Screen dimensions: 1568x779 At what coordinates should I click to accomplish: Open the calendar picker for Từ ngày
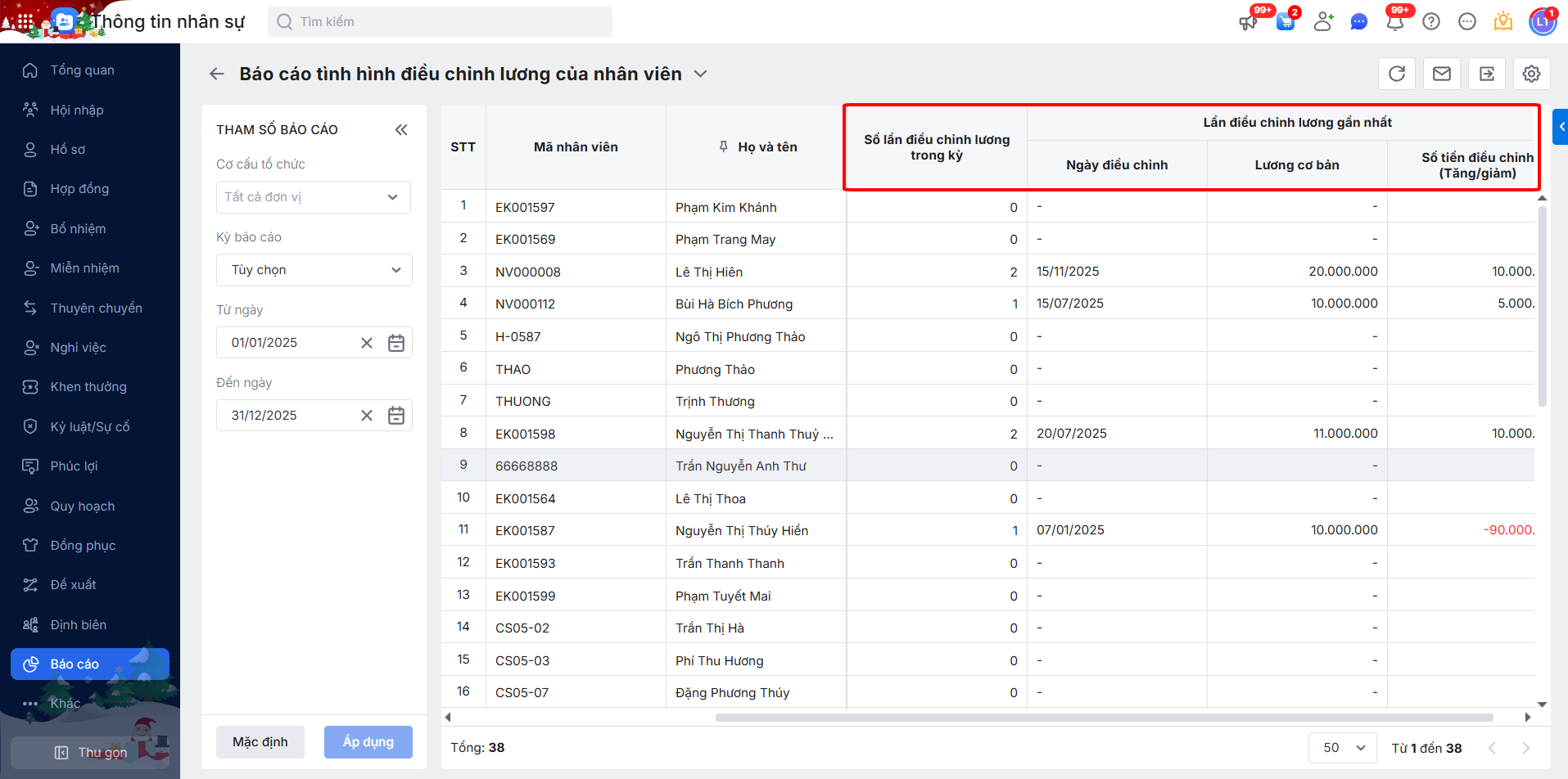pos(396,343)
